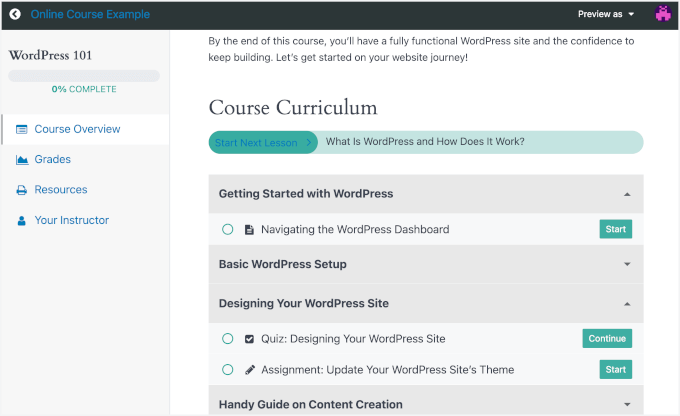Viewport: 680px width, 416px height.
Task: Click the Resources printer icon
Action: 22,190
